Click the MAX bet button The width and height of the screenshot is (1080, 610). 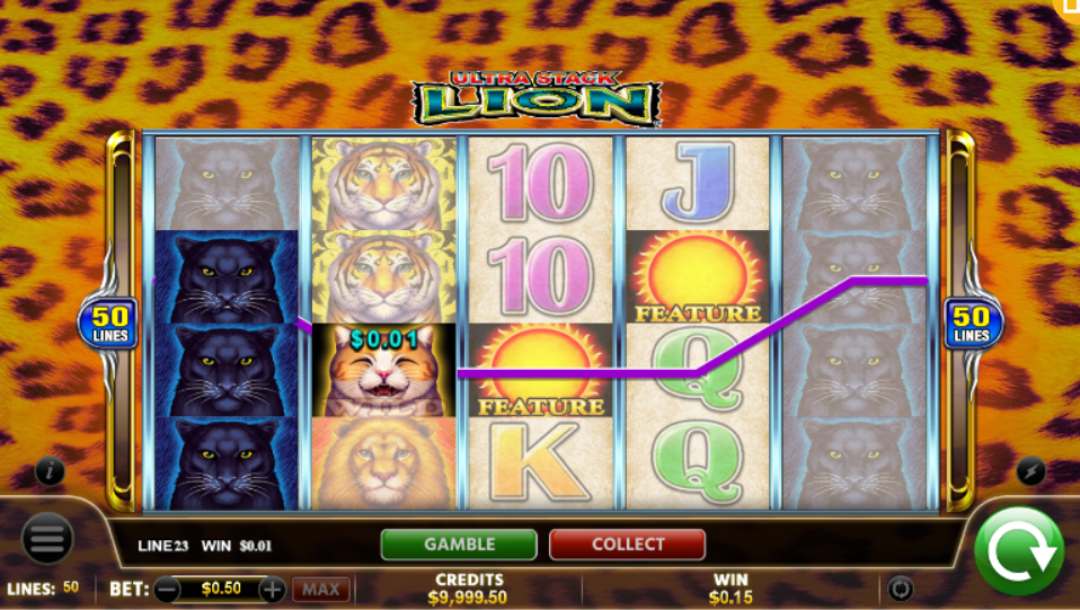click(x=321, y=590)
